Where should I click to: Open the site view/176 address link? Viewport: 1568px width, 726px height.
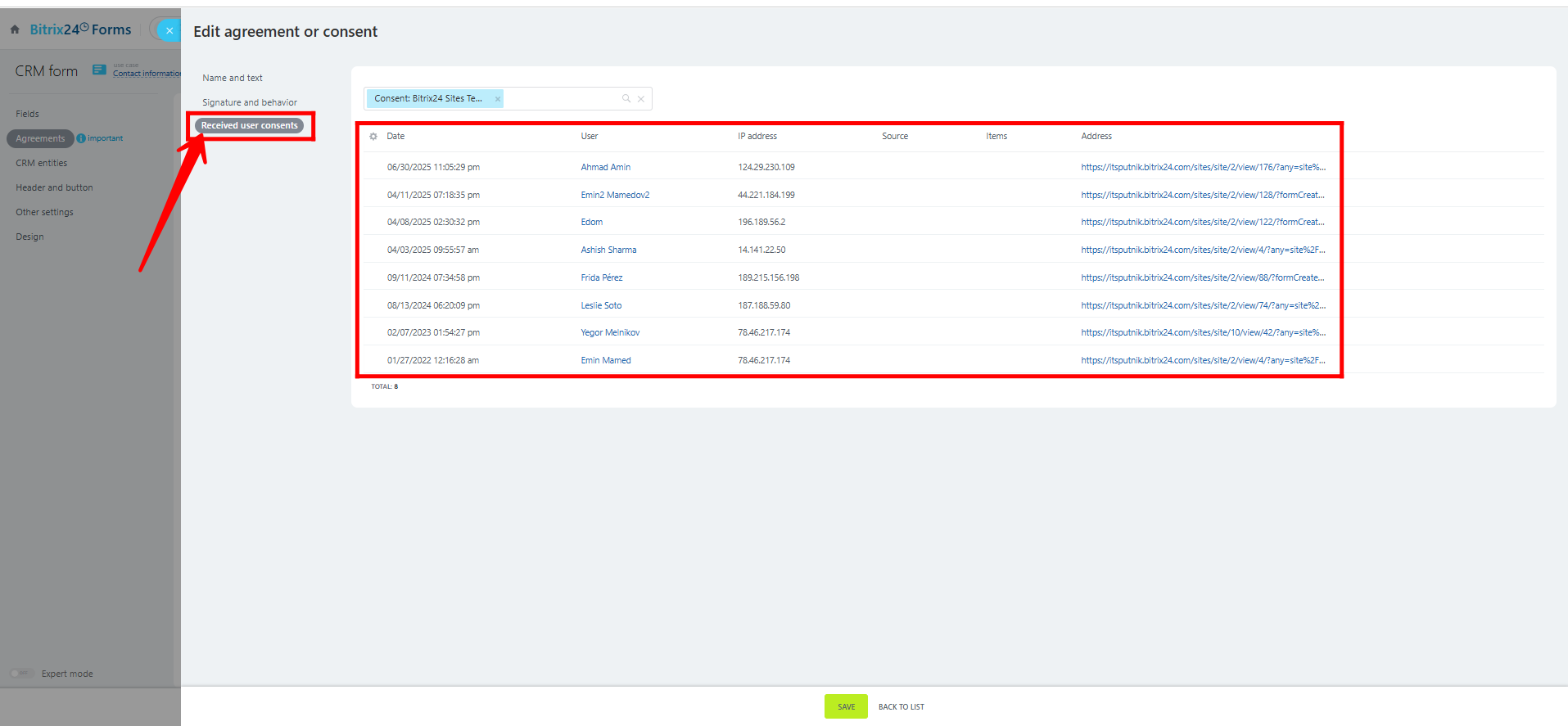pyautogui.click(x=1203, y=167)
